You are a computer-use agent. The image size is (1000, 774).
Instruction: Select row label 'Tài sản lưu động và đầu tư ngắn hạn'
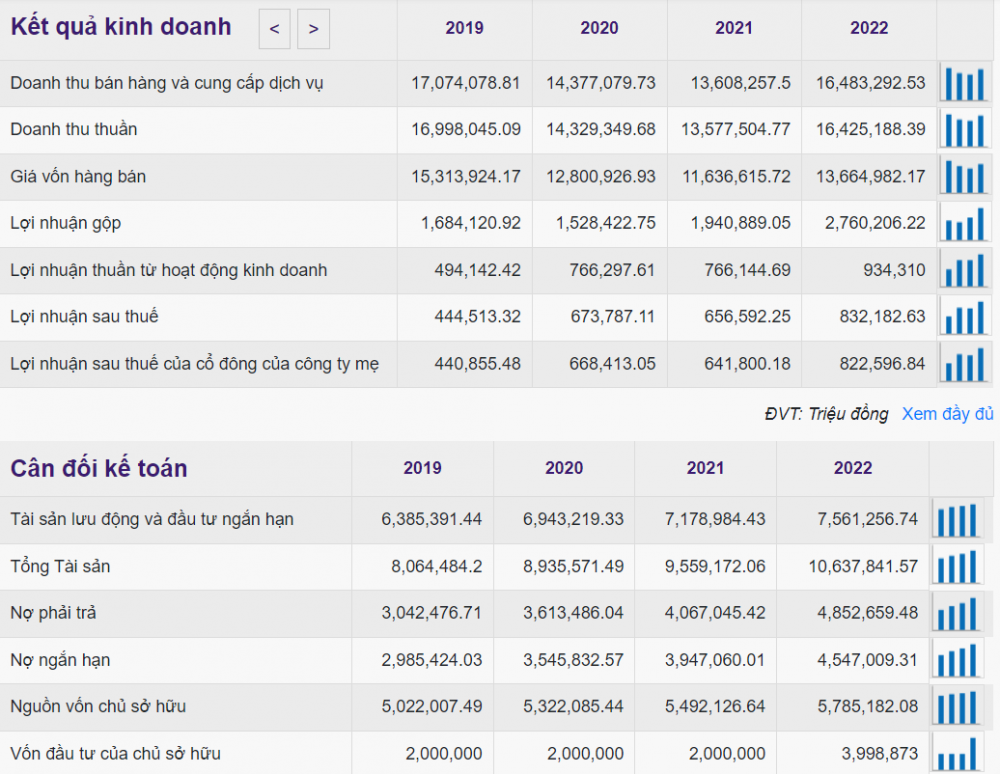(152, 520)
